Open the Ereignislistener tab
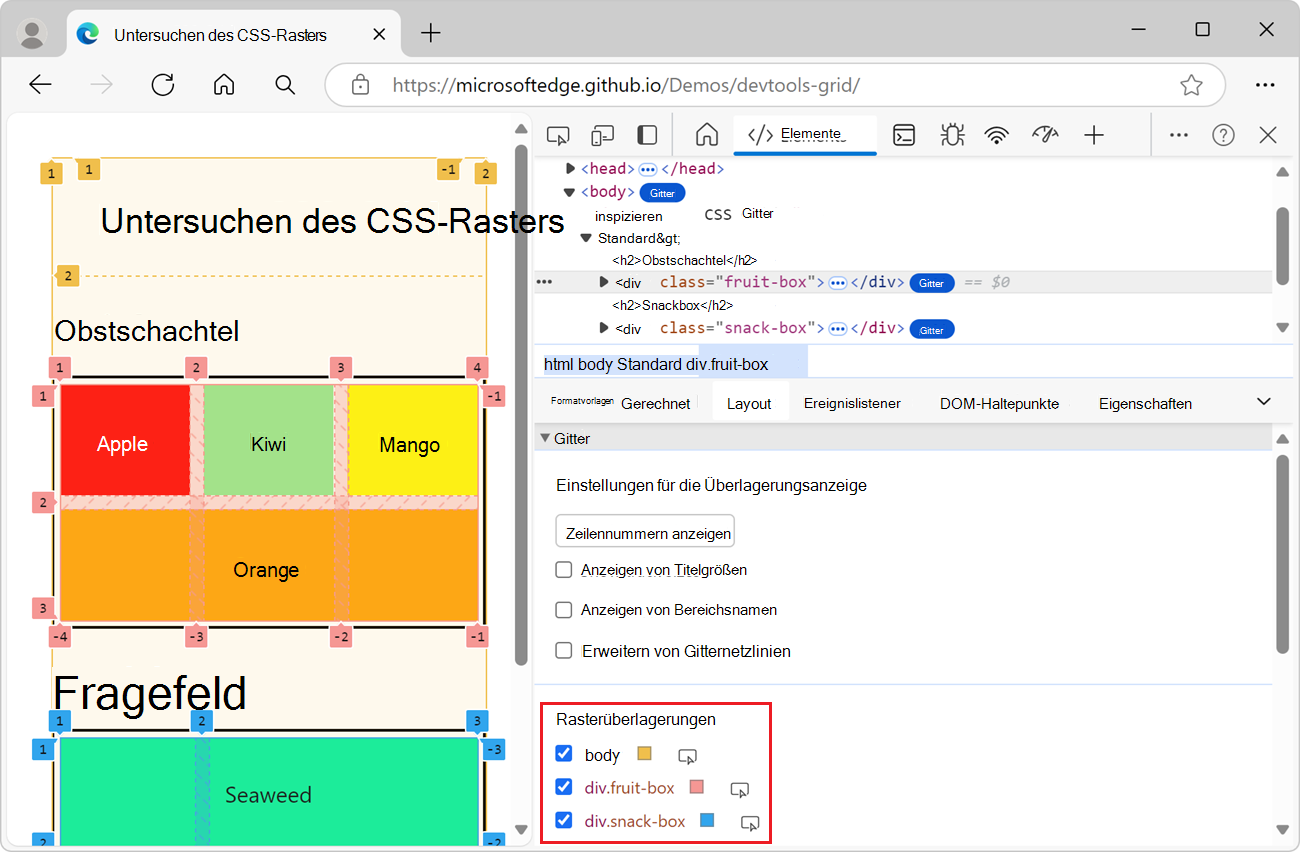Screen dimensions: 1300x852 pos(852,404)
